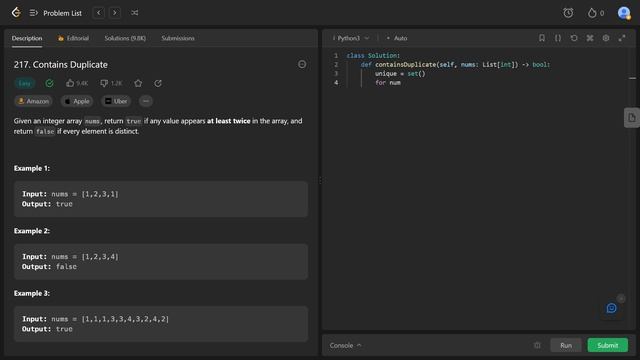
Task: Share the problem via share icon
Action: (x=158, y=83)
